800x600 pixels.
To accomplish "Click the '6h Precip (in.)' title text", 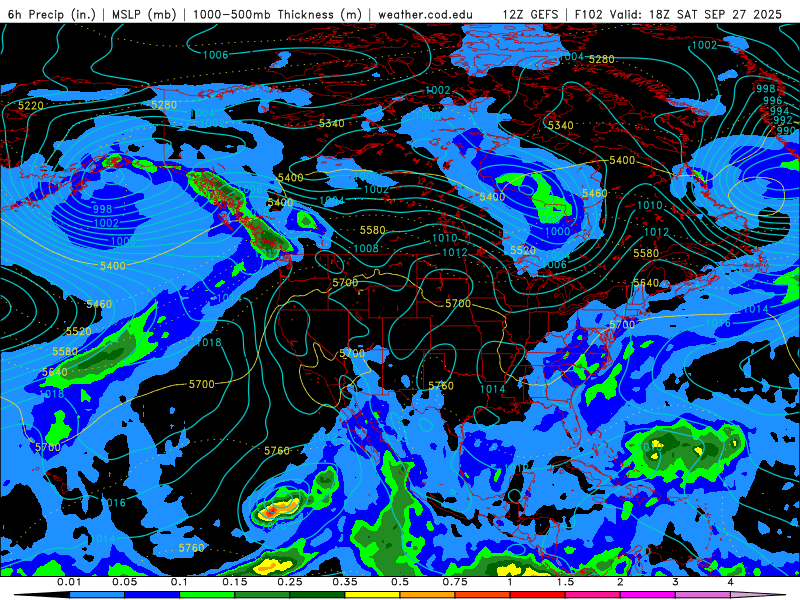I will click(x=52, y=14).
